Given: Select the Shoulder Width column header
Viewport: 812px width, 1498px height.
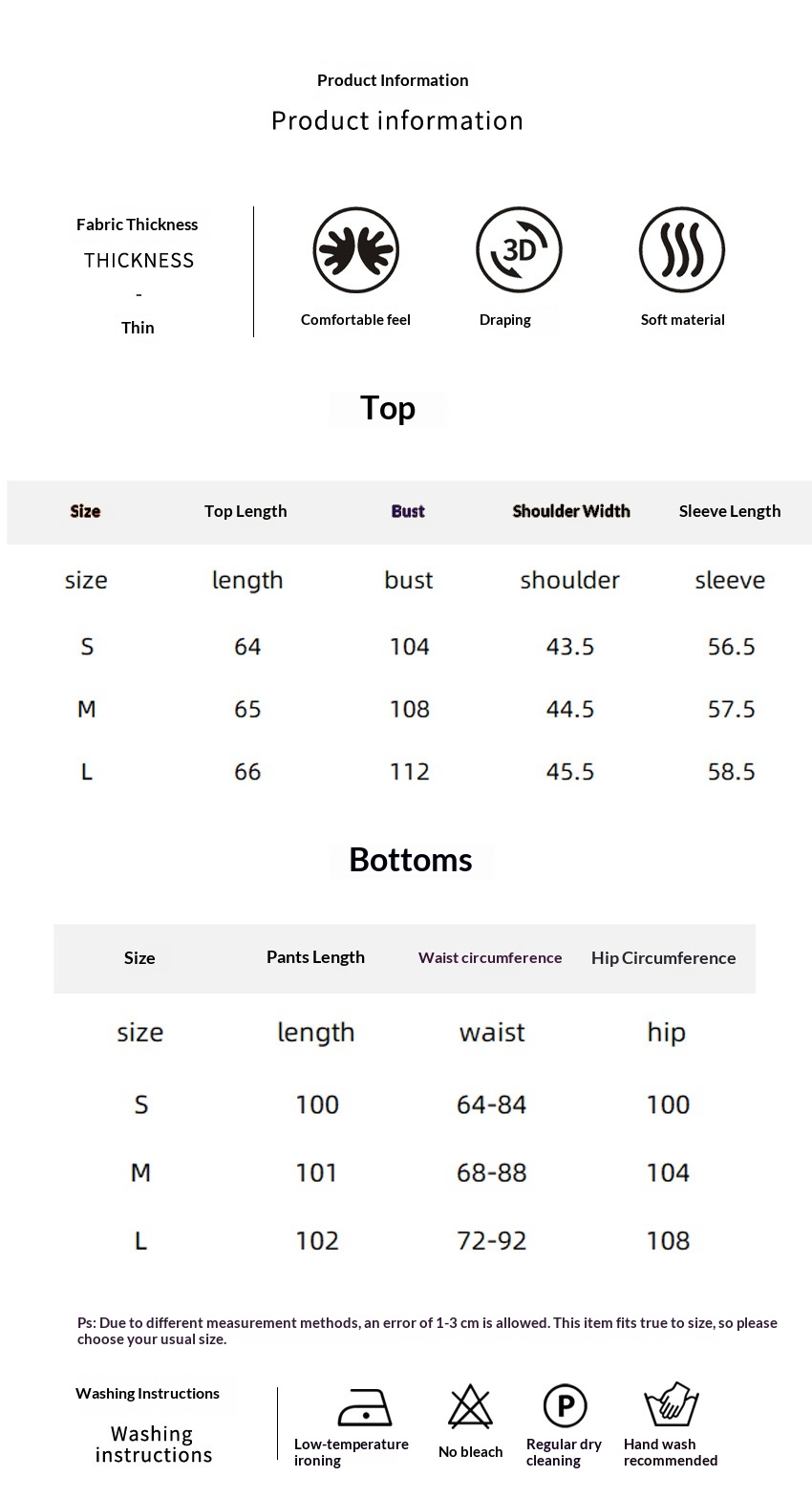Looking at the screenshot, I should click(x=571, y=511).
